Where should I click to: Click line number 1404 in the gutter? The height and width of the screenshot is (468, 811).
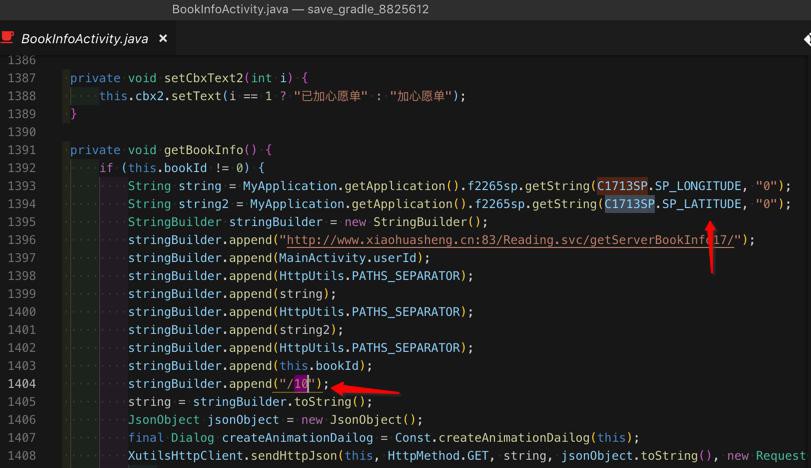click(x=22, y=384)
